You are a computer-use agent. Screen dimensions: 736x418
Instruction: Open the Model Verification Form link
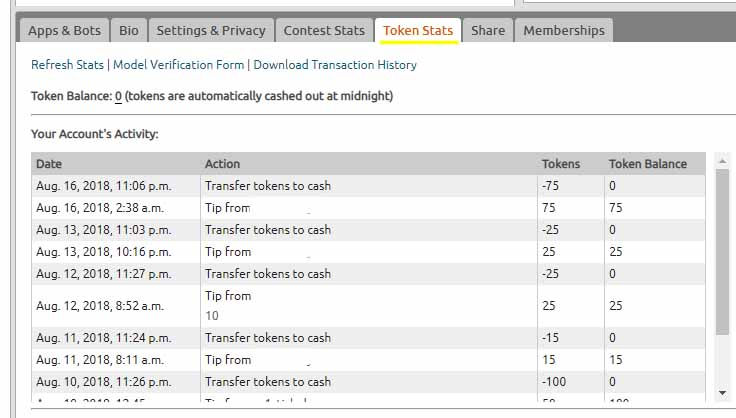pyautogui.click(x=178, y=65)
